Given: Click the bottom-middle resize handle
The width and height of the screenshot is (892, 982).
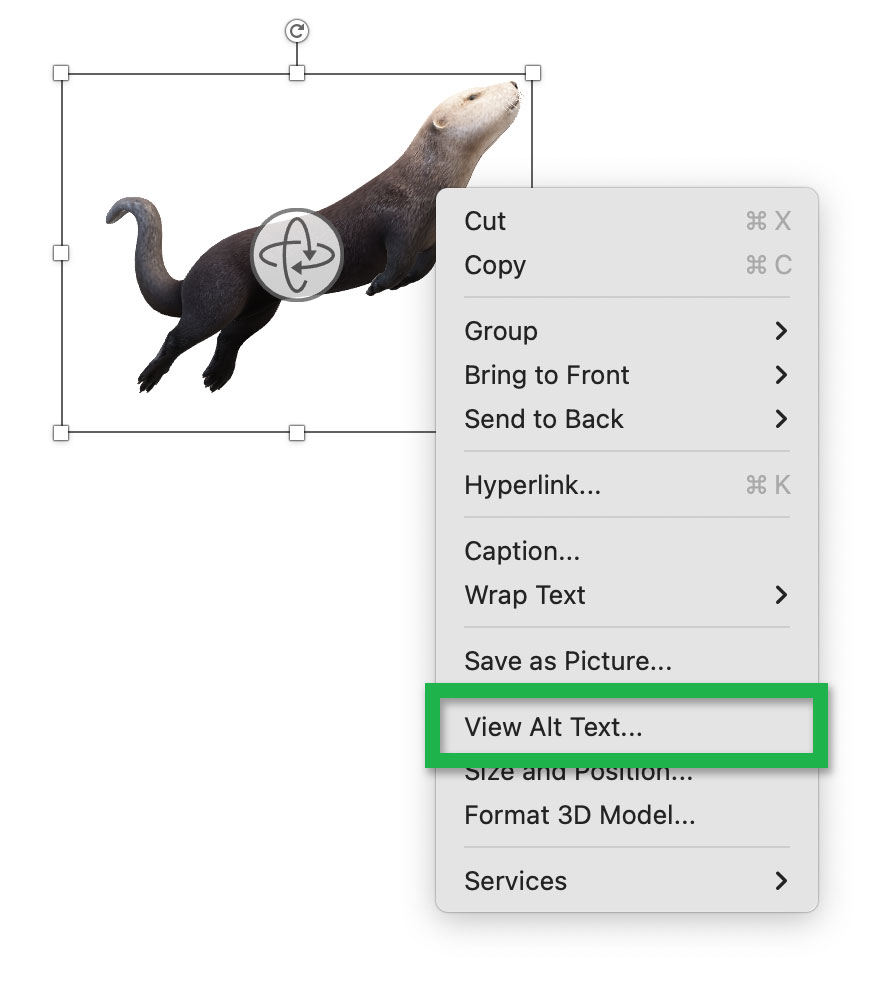Looking at the screenshot, I should (x=296, y=434).
